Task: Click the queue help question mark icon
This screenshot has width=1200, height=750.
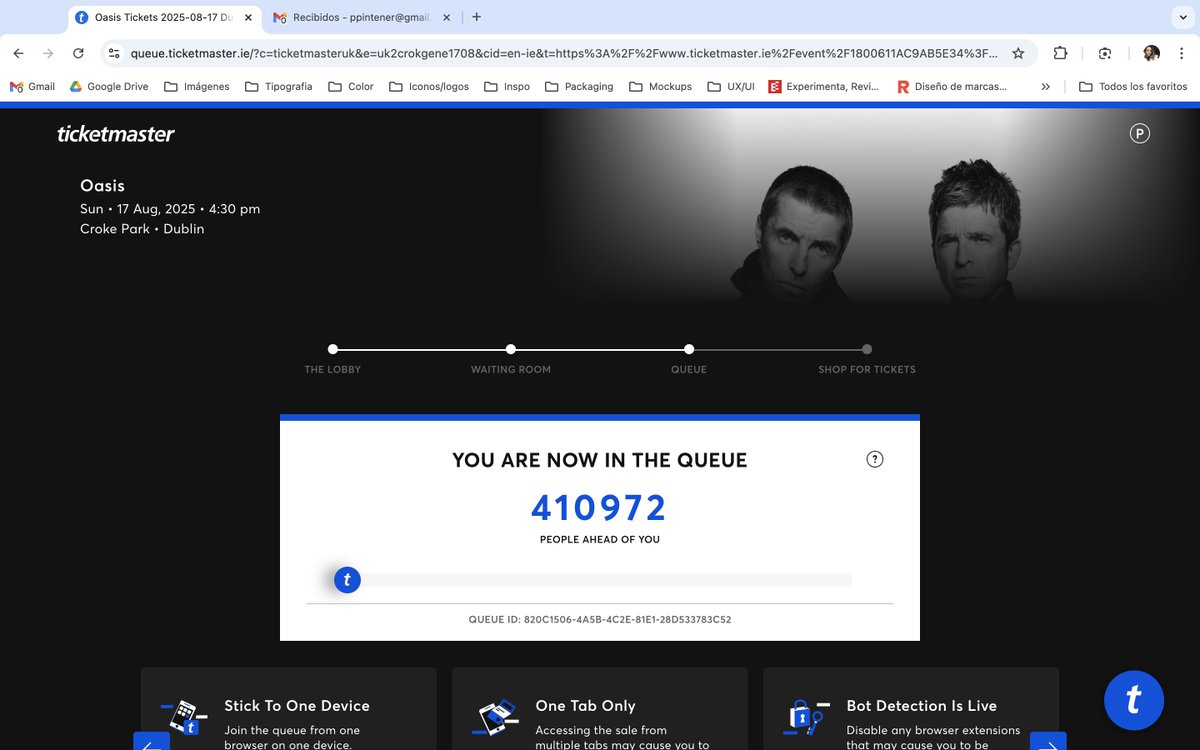Action: pos(875,459)
